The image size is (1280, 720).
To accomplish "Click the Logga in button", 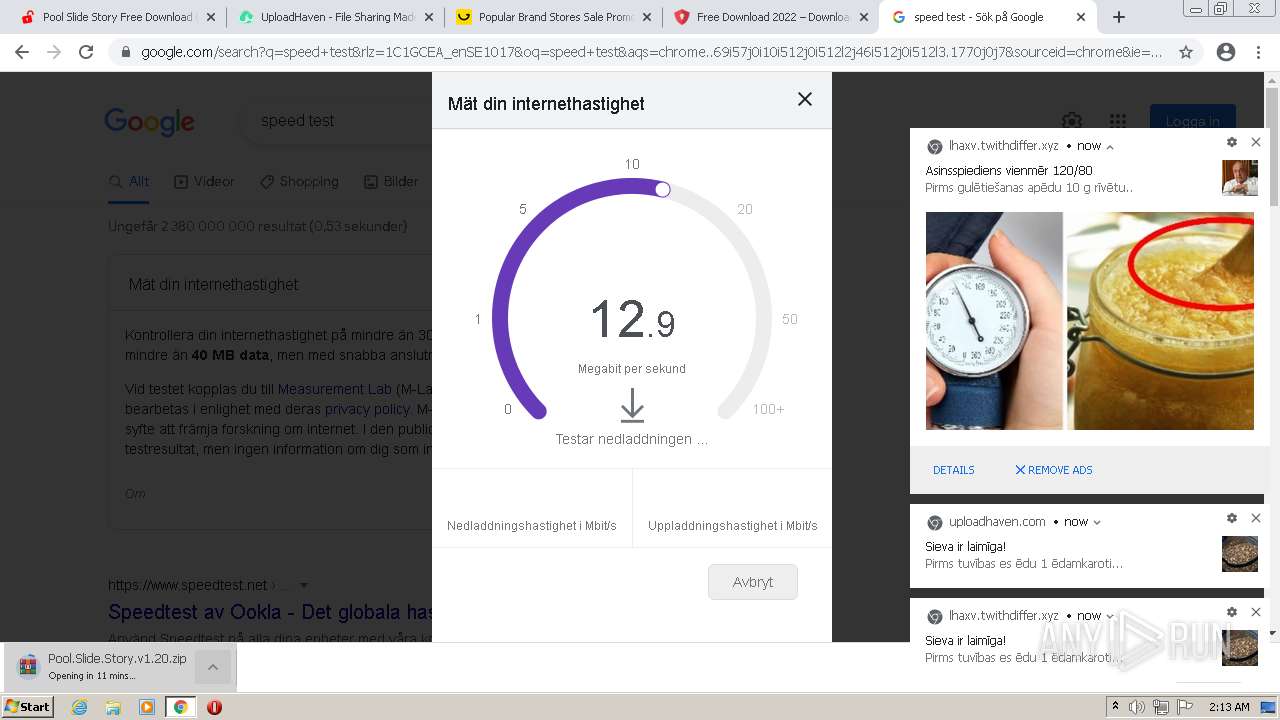I will pos(1193,121).
